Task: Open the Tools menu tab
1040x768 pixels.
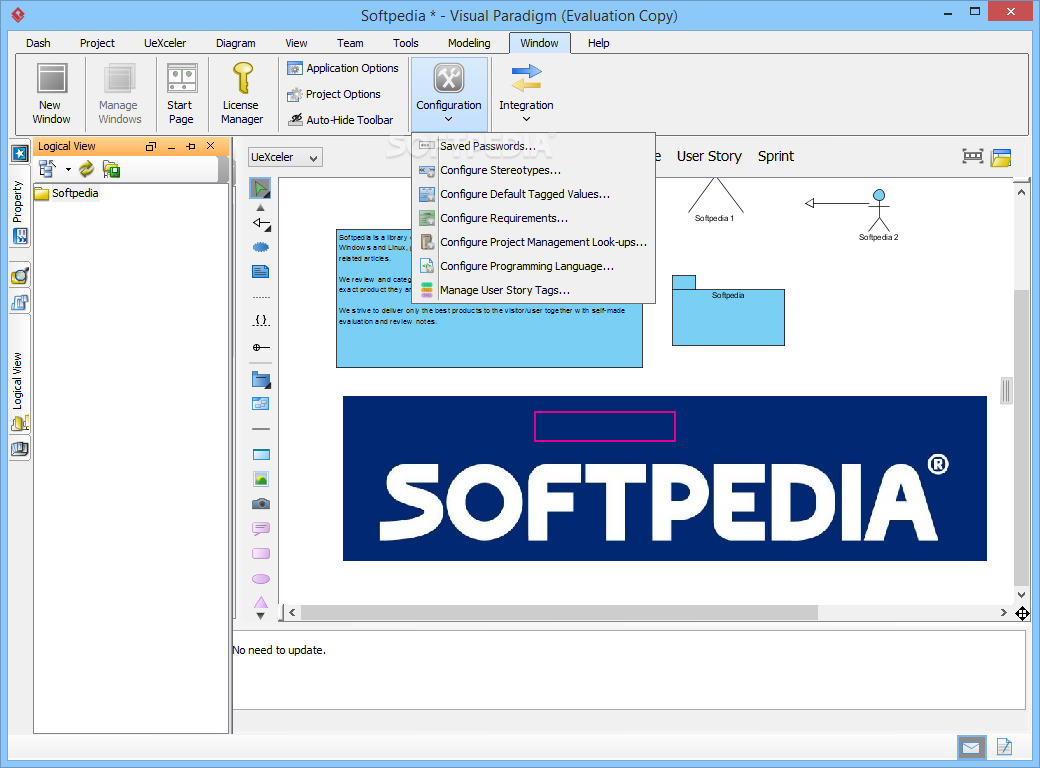Action: pyautogui.click(x=406, y=43)
